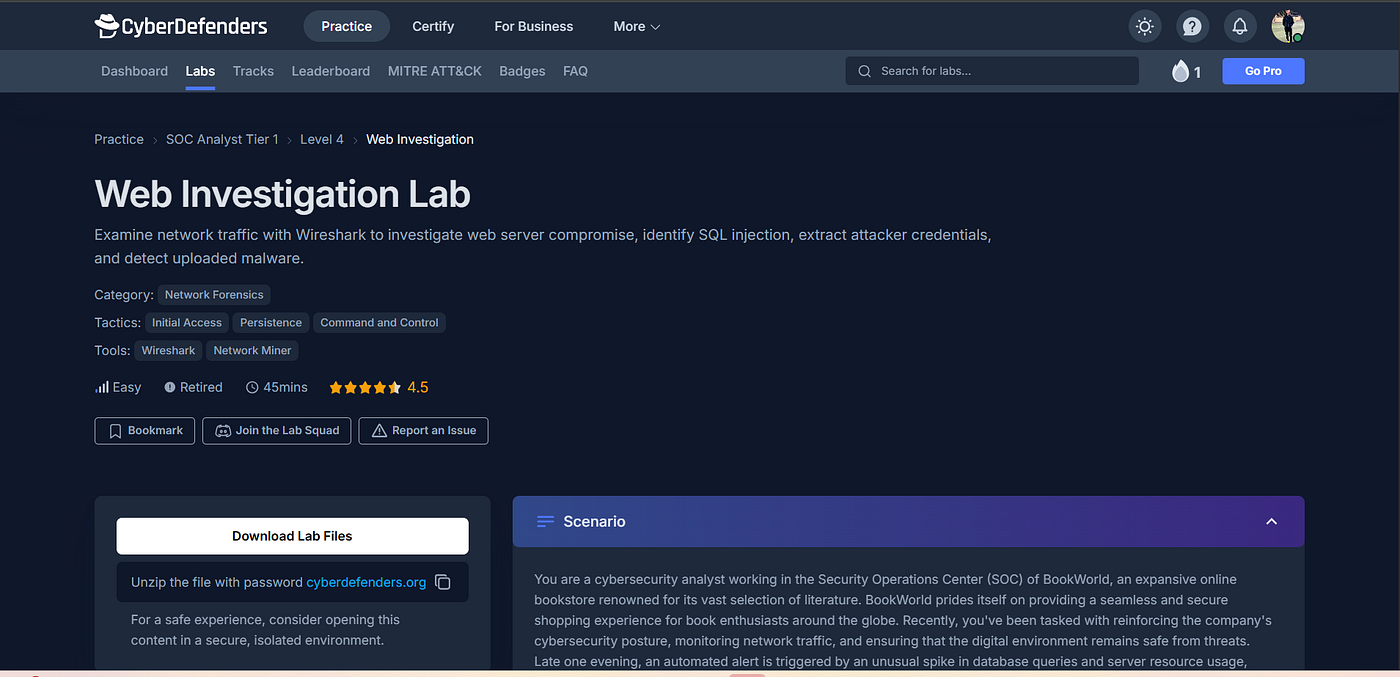
Task: Click the Practice breadcrumb link
Action: point(119,139)
